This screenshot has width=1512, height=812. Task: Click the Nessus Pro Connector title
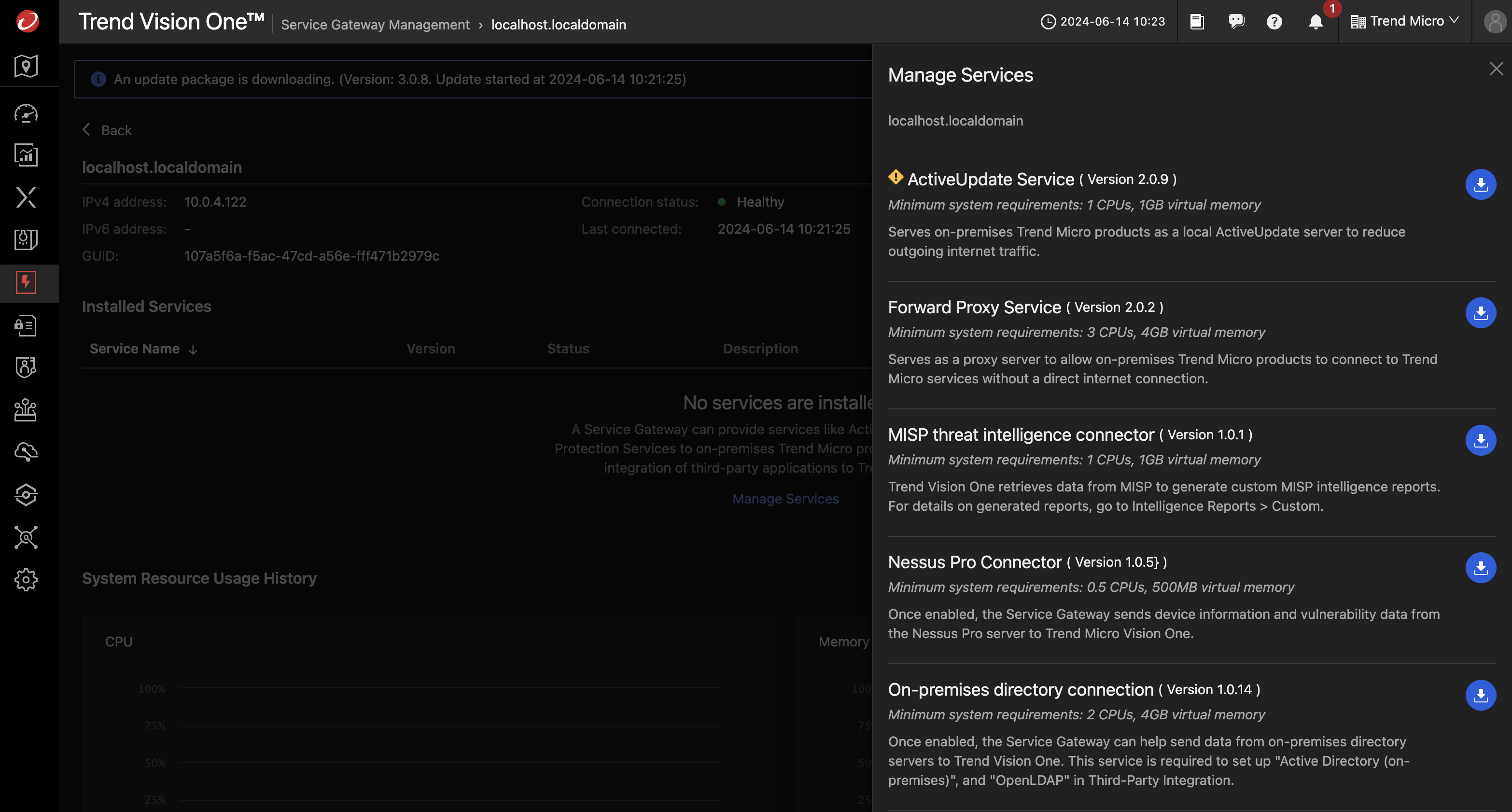click(x=974, y=562)
